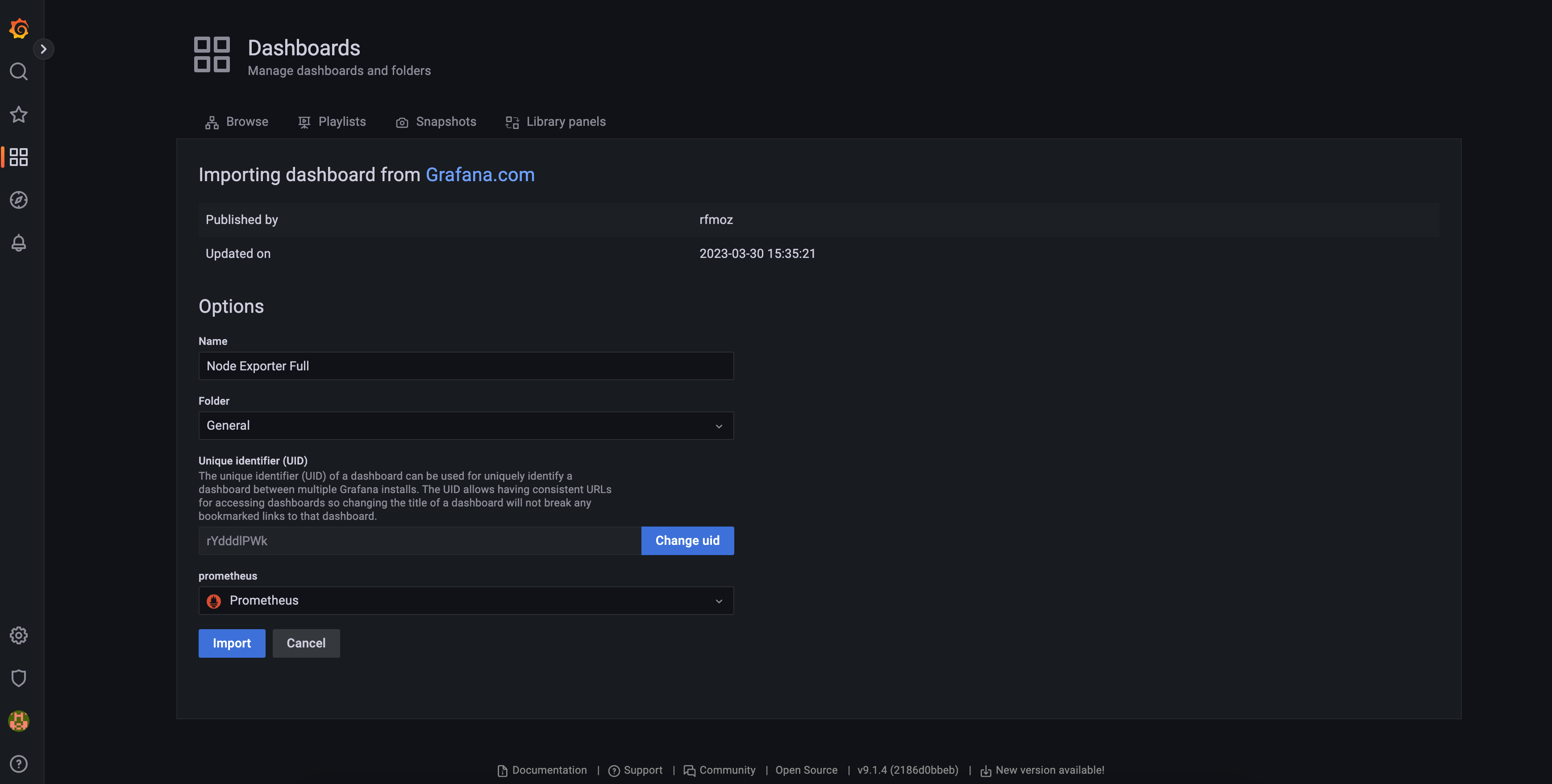Image resolution: width=1552 pixels, height=784 pixels.
Task: Switch to the Snapshots tab
Action: 436,122
